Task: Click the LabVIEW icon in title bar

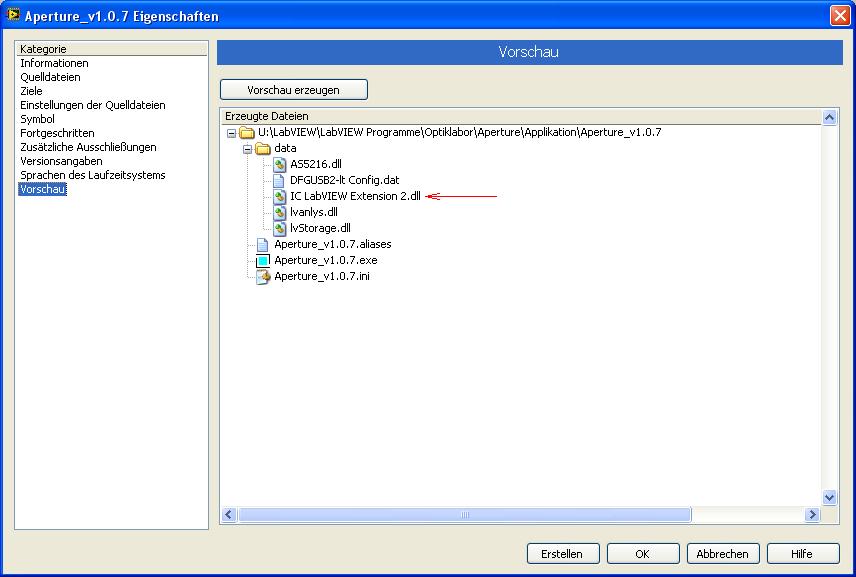Action: click(x=13, y=15)
